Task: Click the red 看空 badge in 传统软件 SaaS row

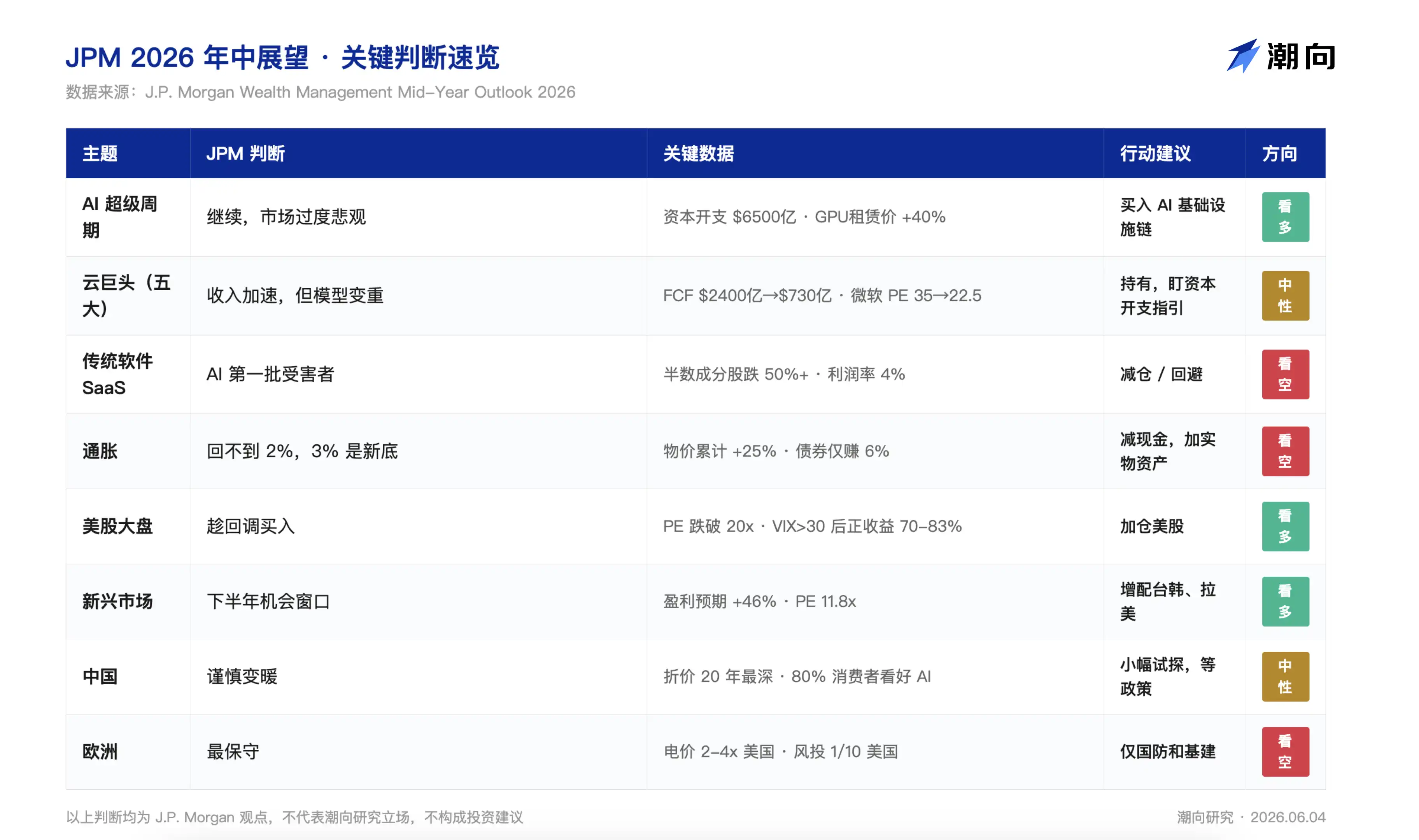Action: coord(1285,374)
